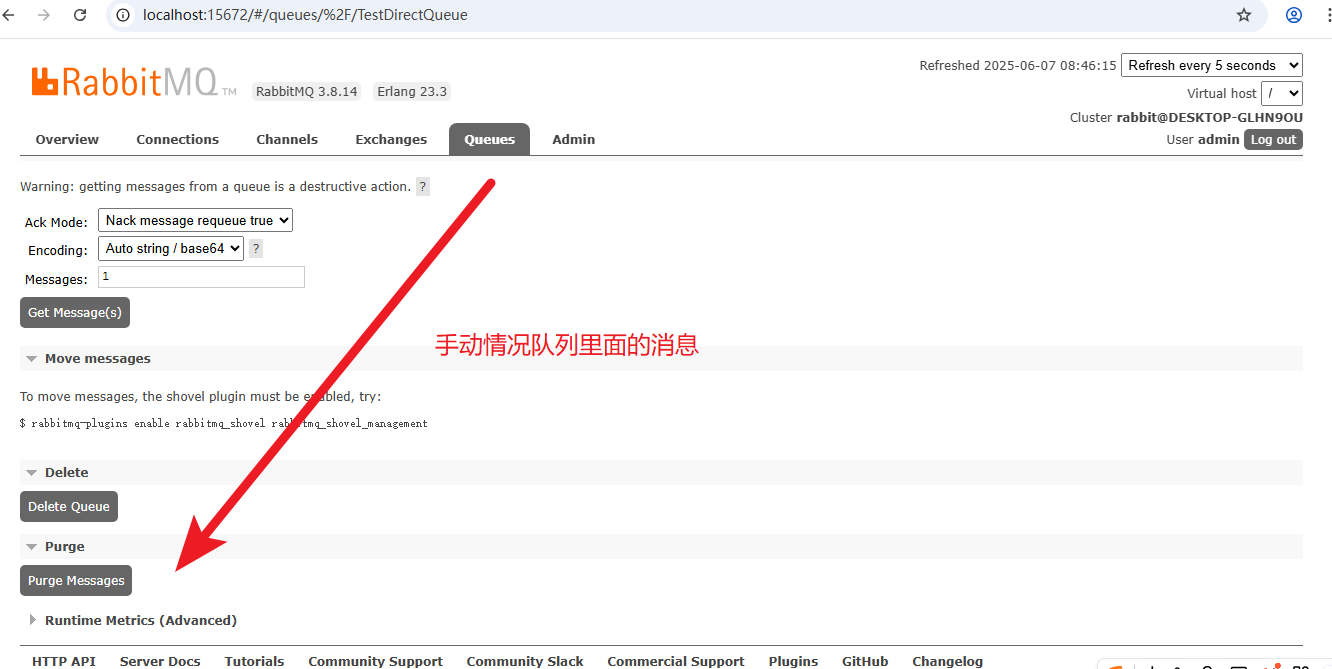Screen dimensions: 1332x669
Task: Click the Delete Queue button
Action: [69, 507]
